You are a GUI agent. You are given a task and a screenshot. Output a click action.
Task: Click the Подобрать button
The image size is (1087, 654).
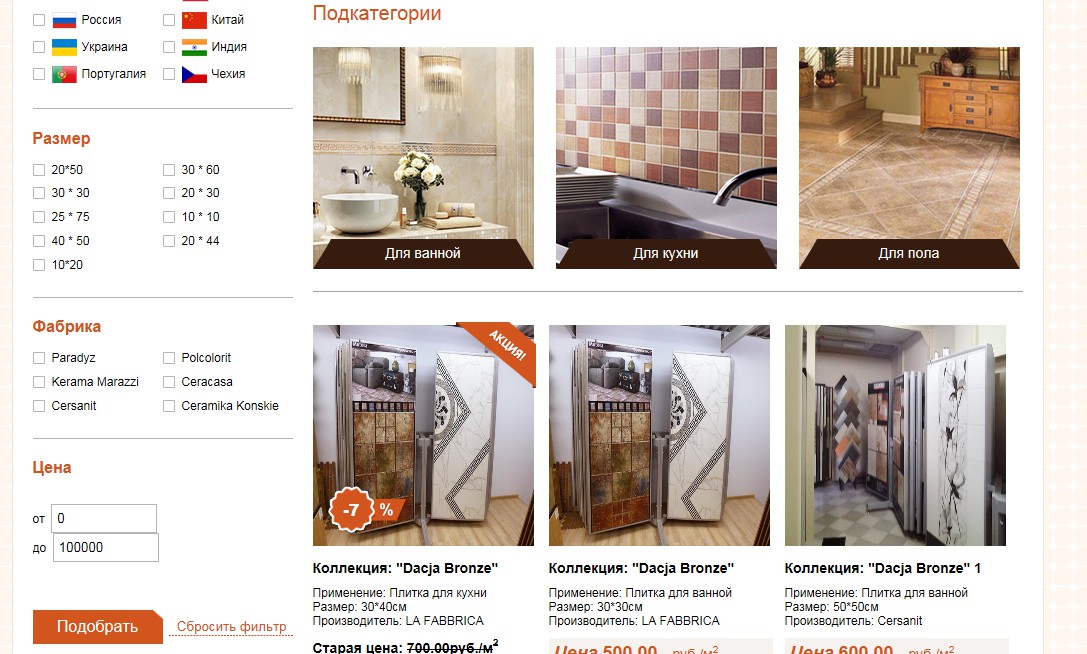(x=98, y=627)
